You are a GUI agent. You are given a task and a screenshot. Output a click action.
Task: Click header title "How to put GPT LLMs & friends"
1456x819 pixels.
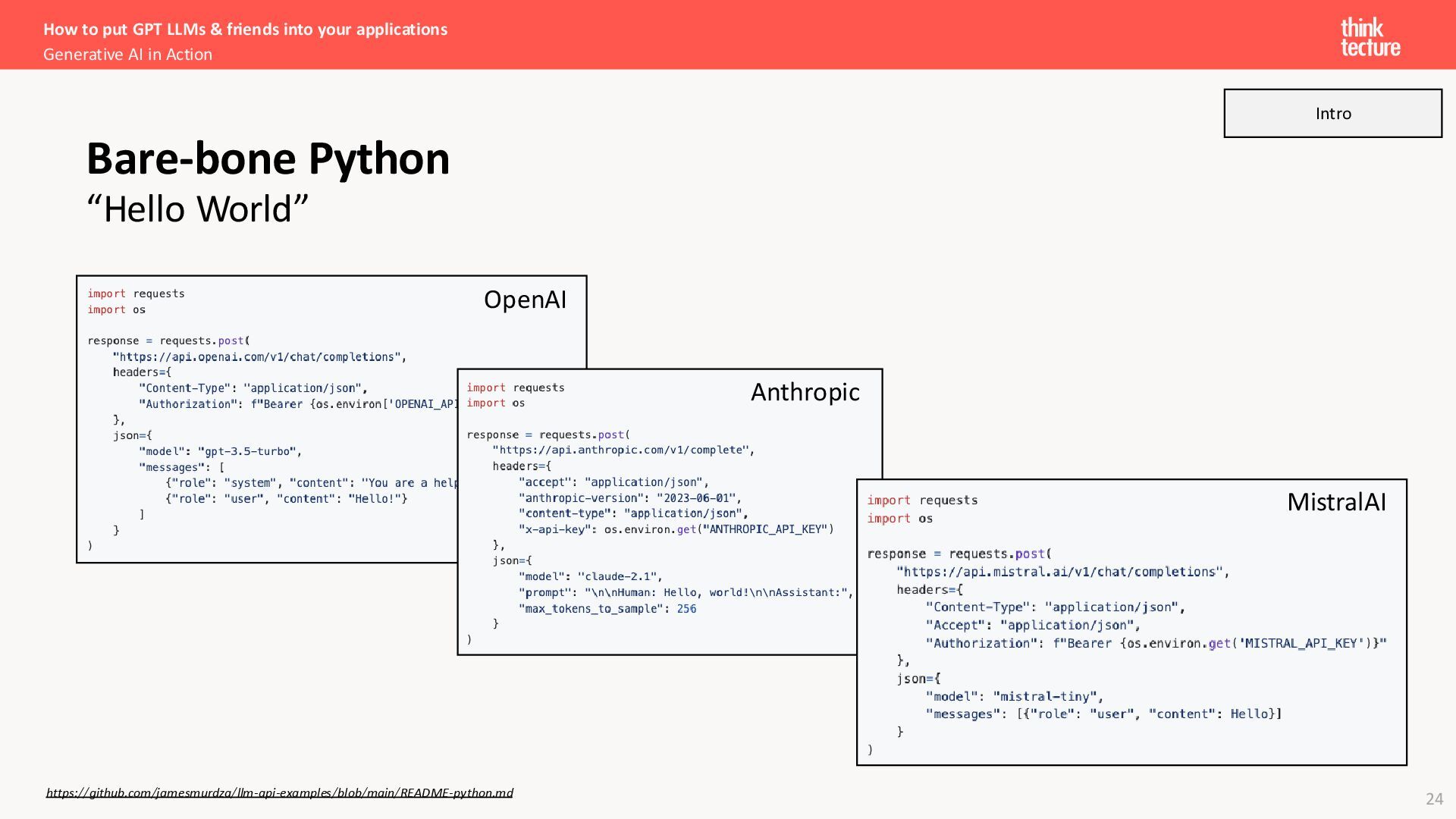click(x=245, y=30)
